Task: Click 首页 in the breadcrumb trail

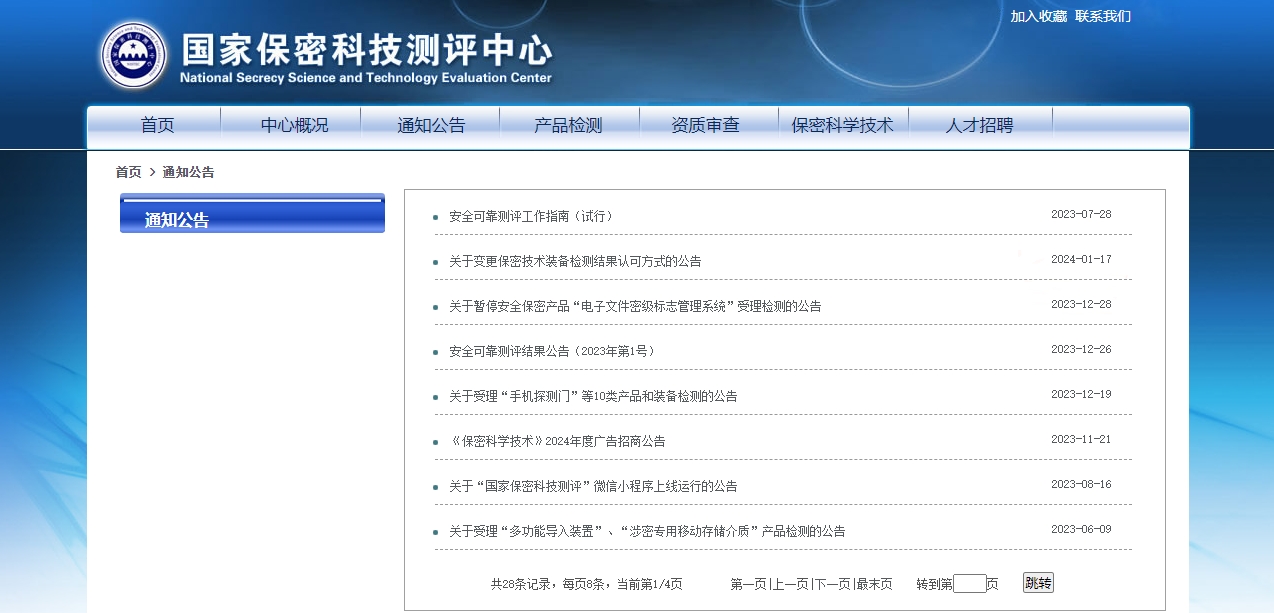Action: click(x=128, y=172)
